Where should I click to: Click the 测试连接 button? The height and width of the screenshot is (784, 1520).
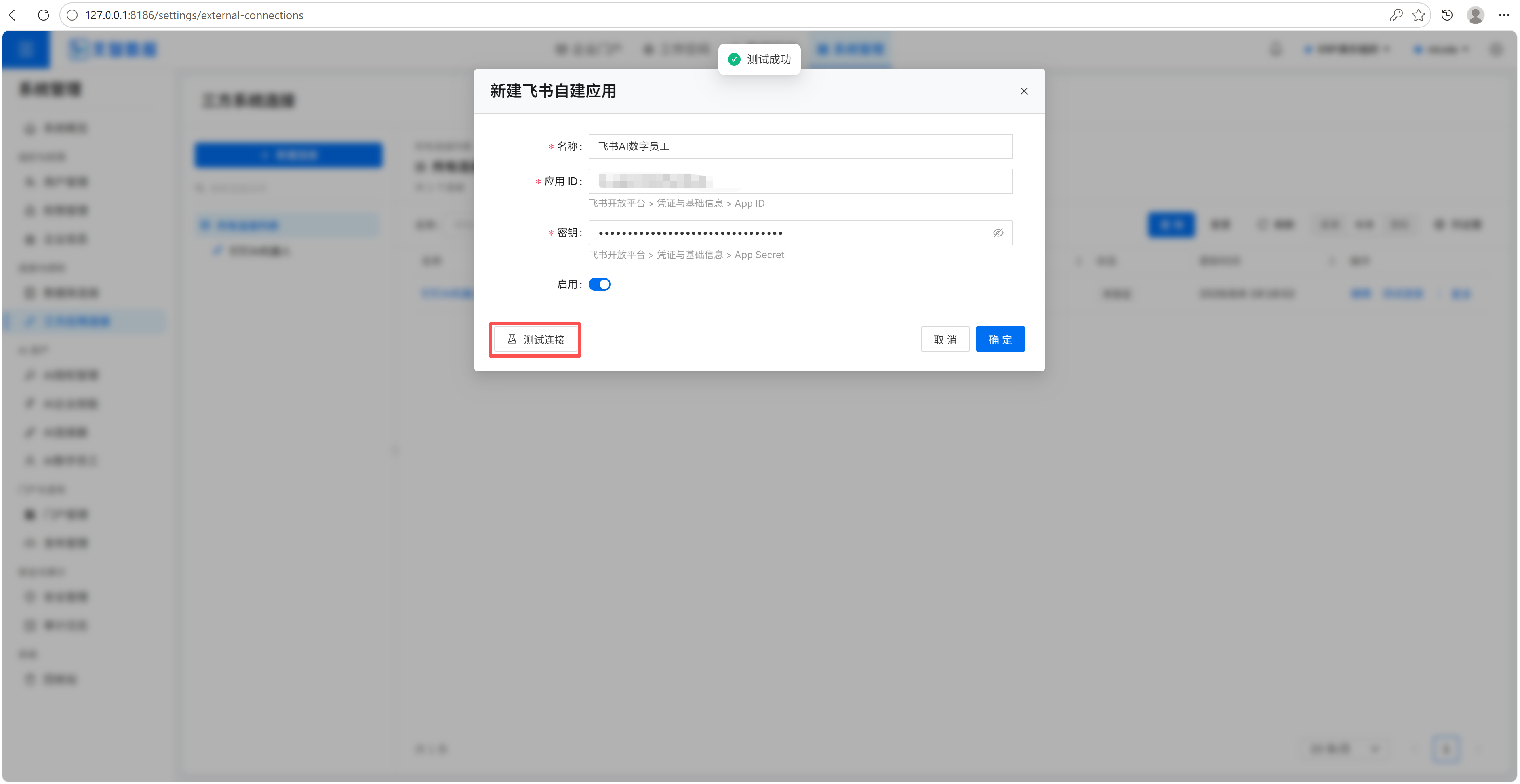pyautogui.click(x=535, y=340)
